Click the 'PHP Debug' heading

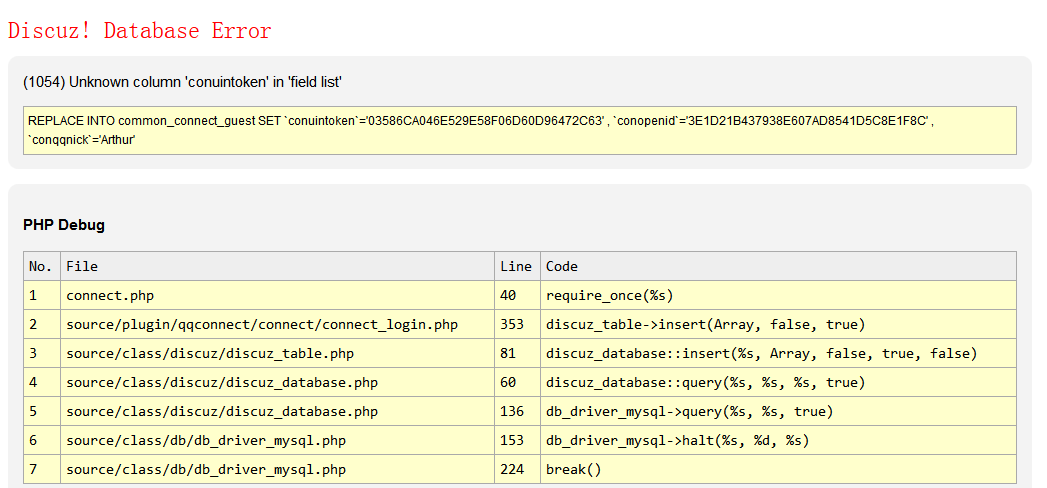tap(63, 225)
